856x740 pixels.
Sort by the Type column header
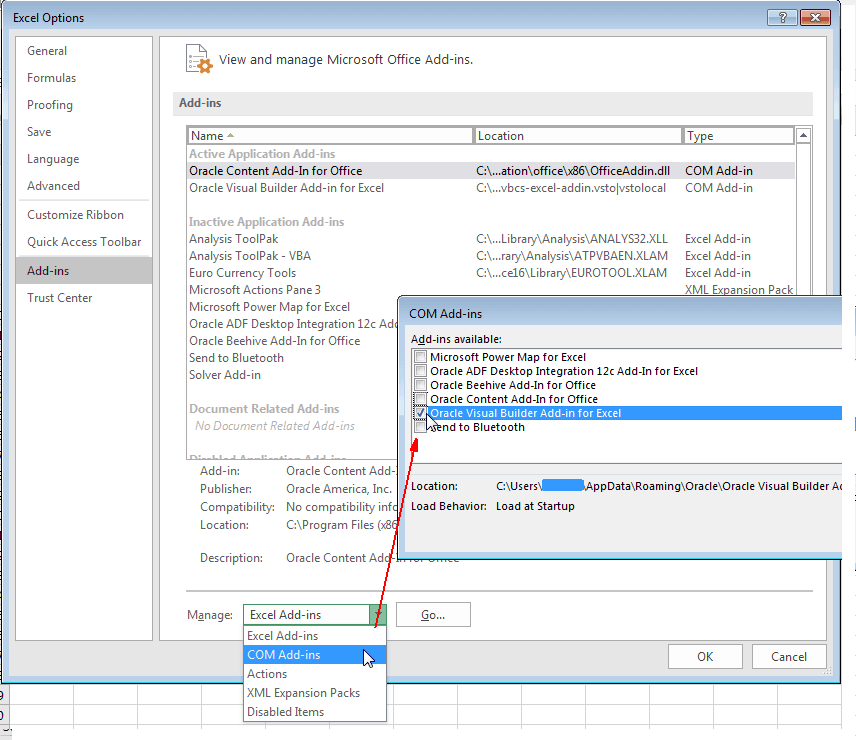click(738, 135)
